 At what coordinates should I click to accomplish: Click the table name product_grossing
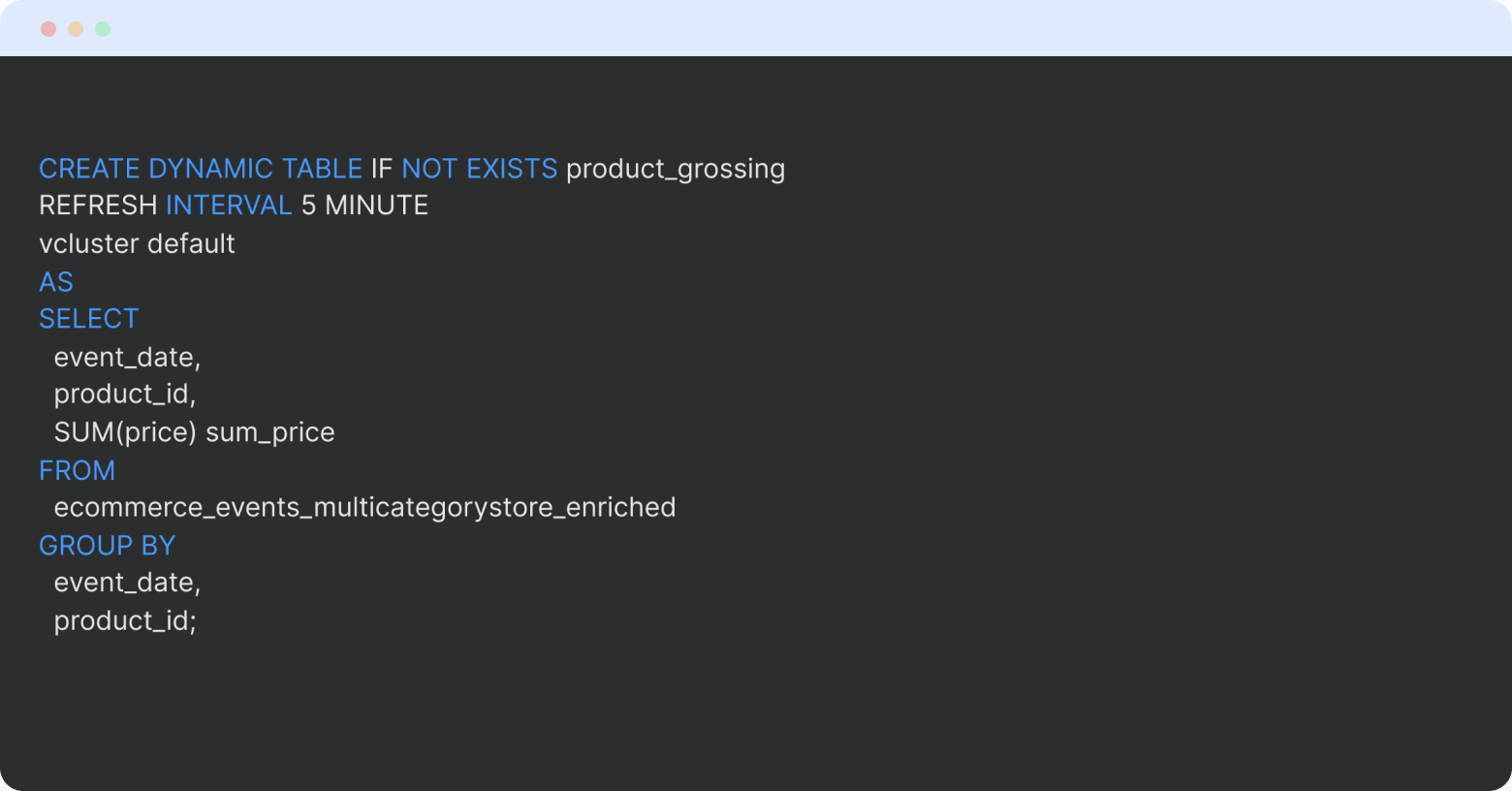click(x=675, y=169)
